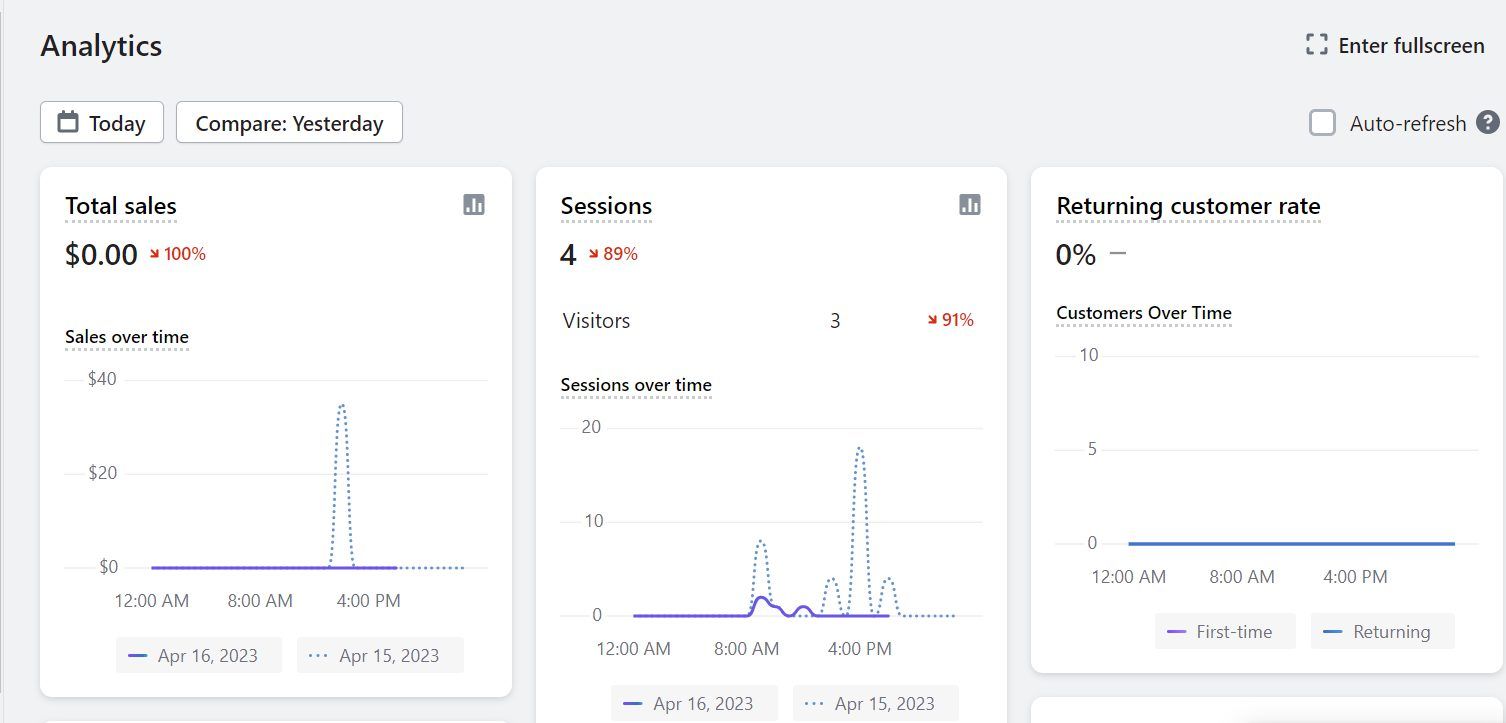The image size is (1506, 723).
Task: Click the Auto-refresh help question icon
Action: 1488,123
